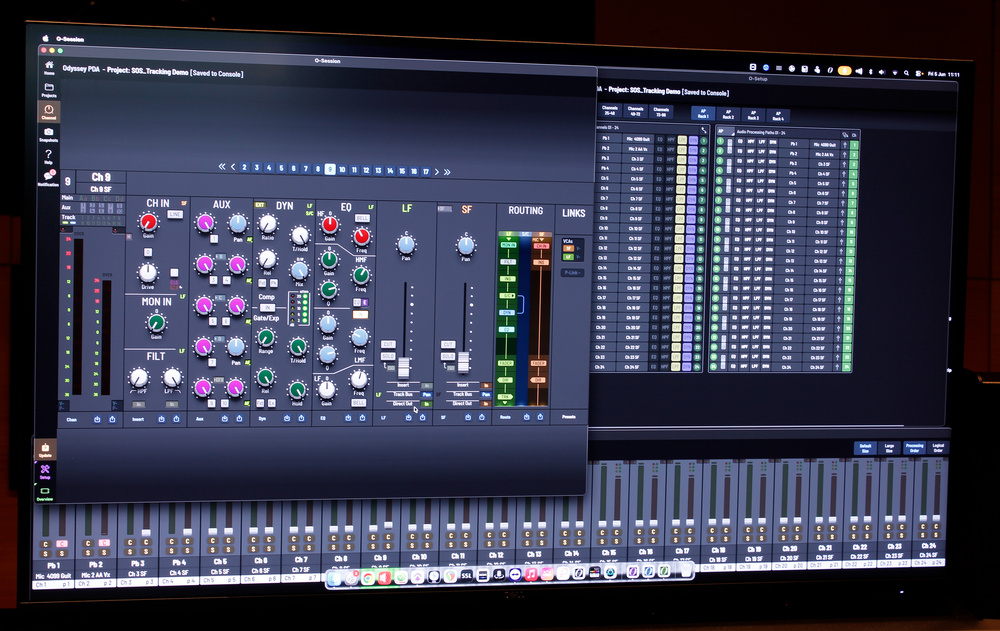This screenshot has height=631, width=1000.
Task: Open the Help question mark icon
Action: point(48,156)
